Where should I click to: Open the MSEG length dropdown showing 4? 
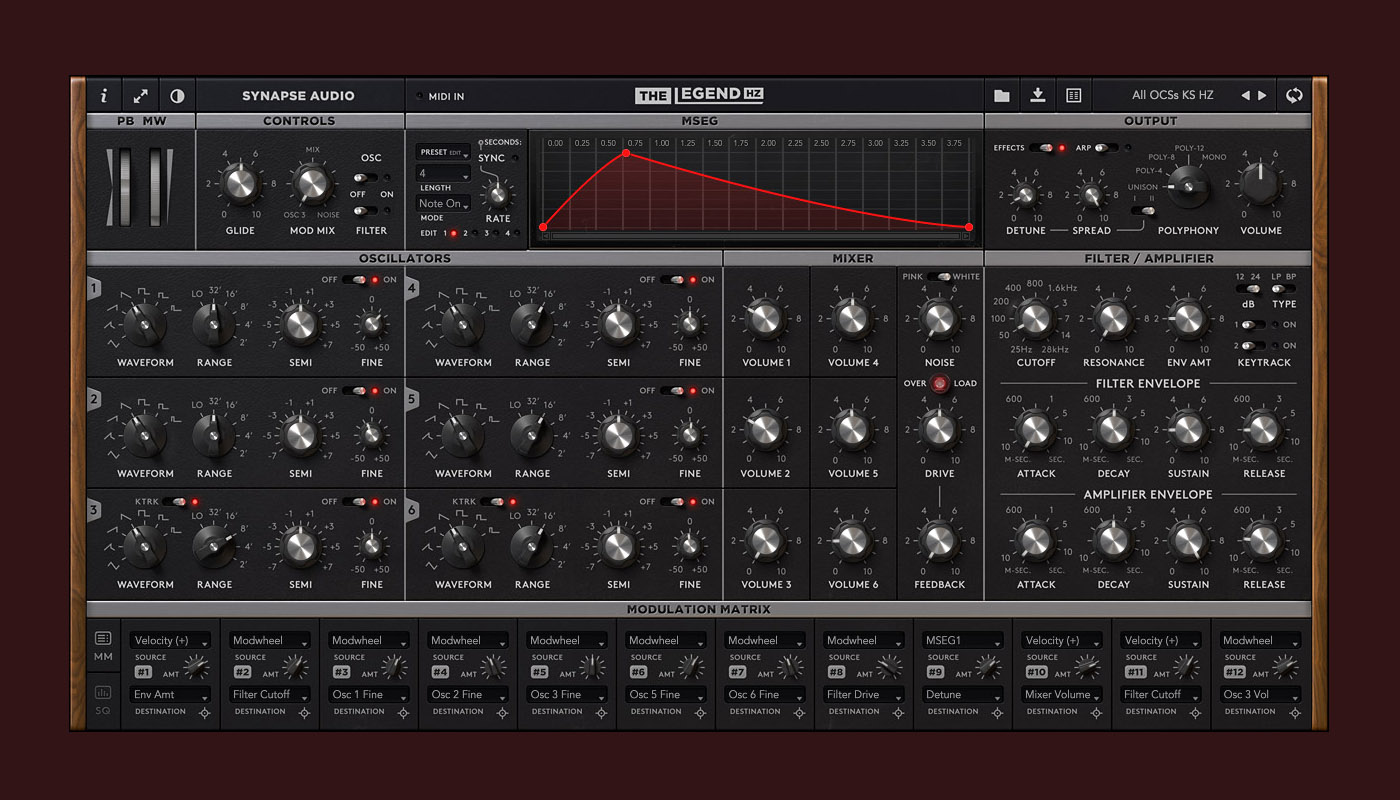(x=443, y=174)
